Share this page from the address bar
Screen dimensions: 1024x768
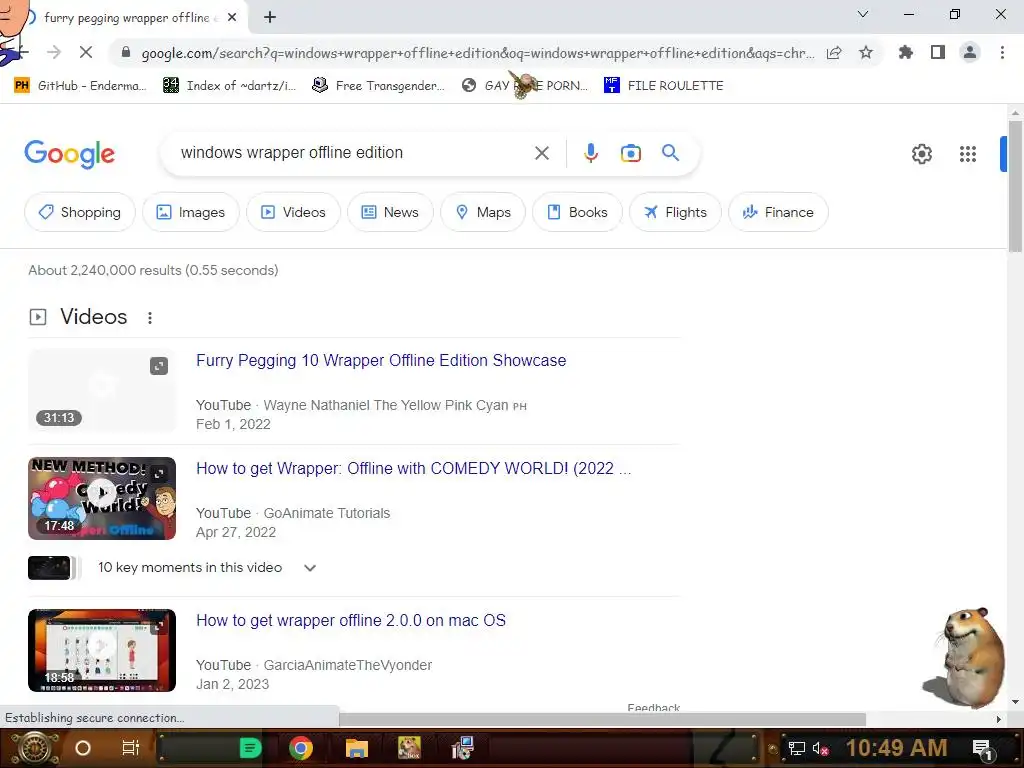tap(834, 52)
